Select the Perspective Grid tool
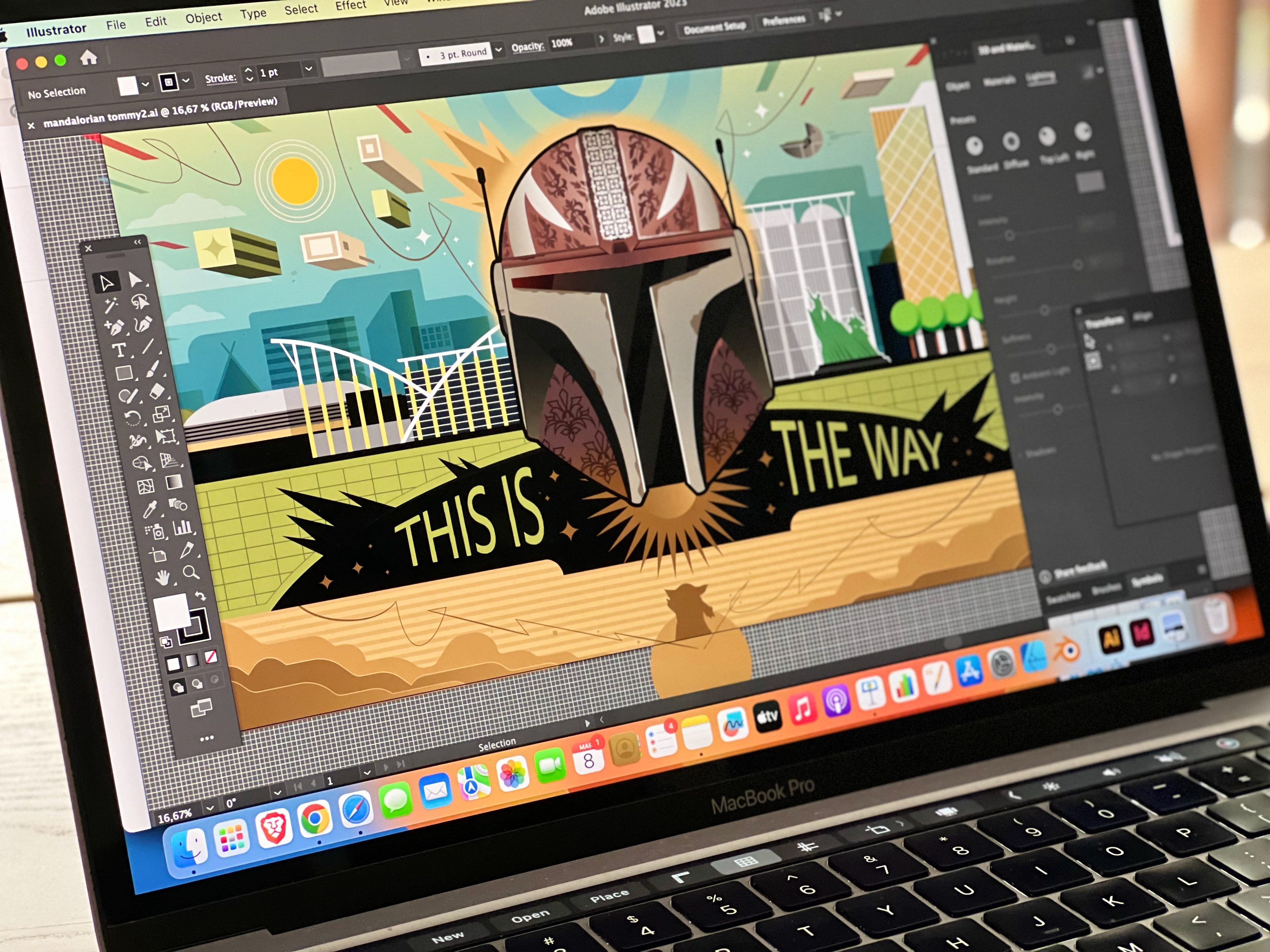Screen dimensions: 1270x952 (170, 460)
